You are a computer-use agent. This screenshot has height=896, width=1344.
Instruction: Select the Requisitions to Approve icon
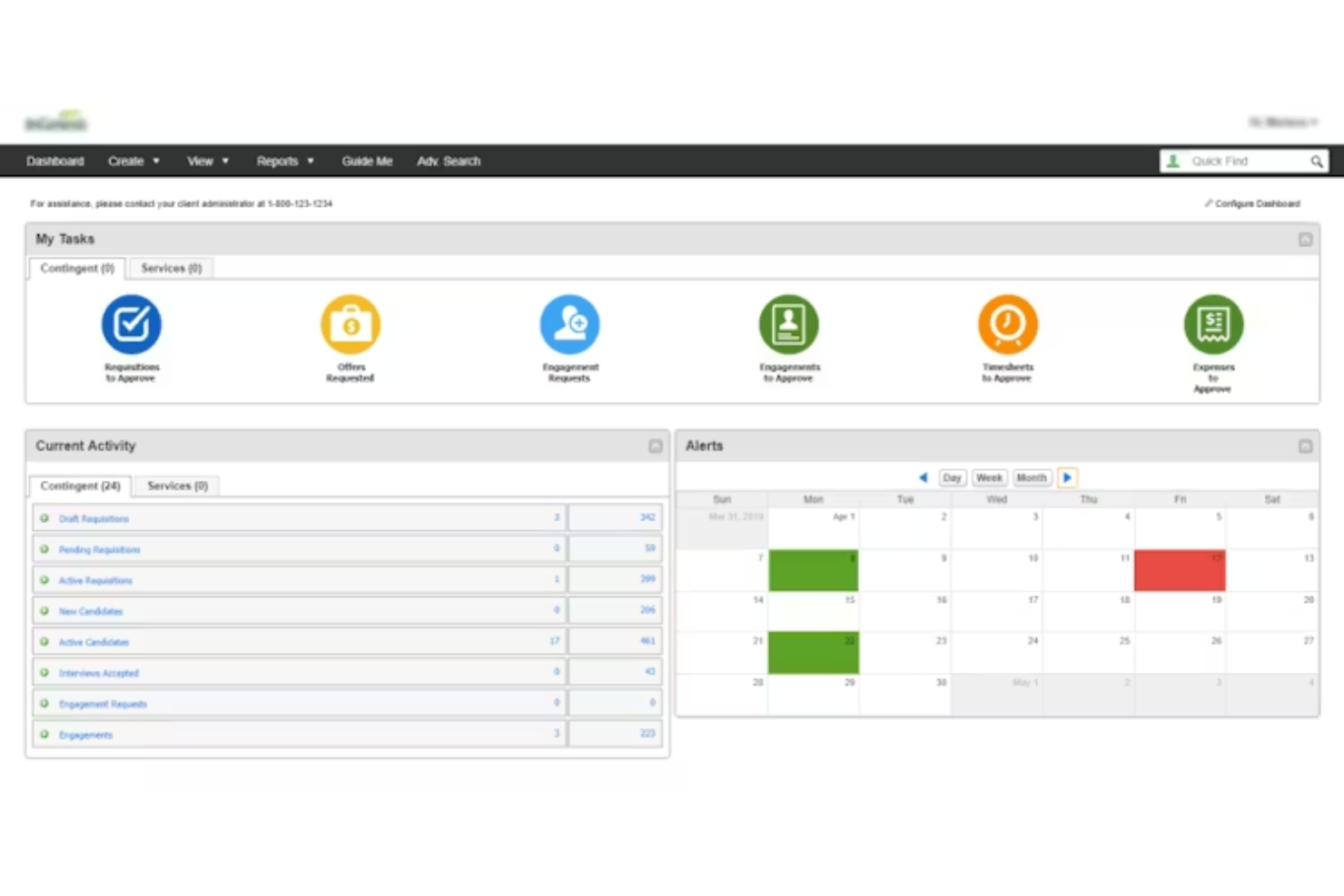coord(131,324)
